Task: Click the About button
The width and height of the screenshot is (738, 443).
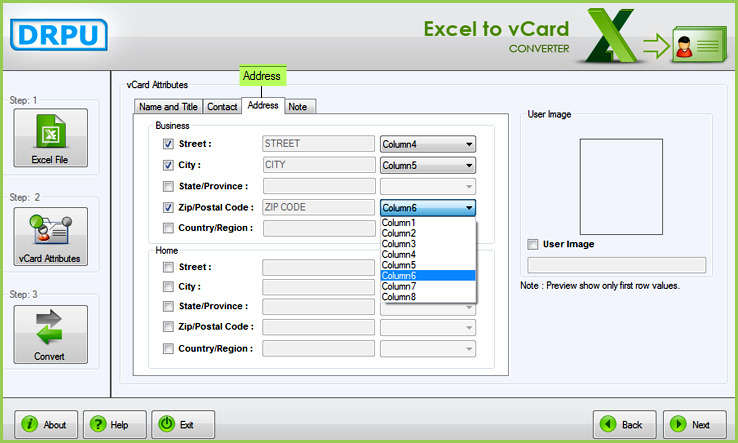Action: pos(46,425)
